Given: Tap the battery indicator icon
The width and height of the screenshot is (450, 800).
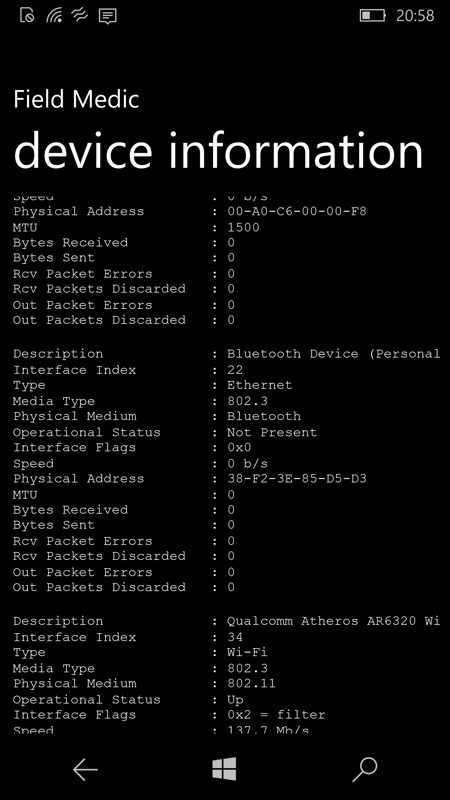Looking at the screenshot, I should coord(372,15).
